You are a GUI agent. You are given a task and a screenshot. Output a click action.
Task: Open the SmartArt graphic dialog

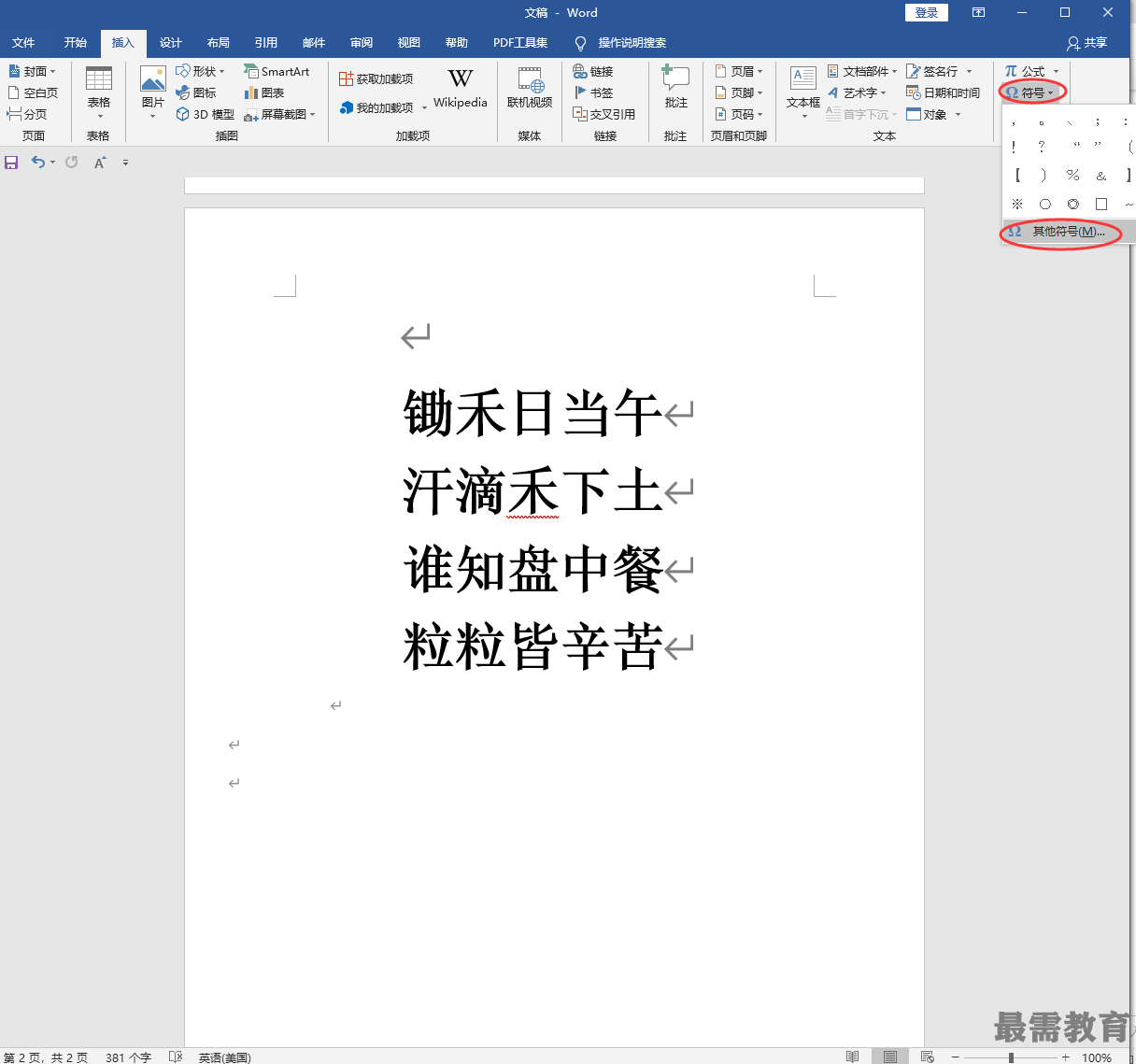[x=277, y=71]
